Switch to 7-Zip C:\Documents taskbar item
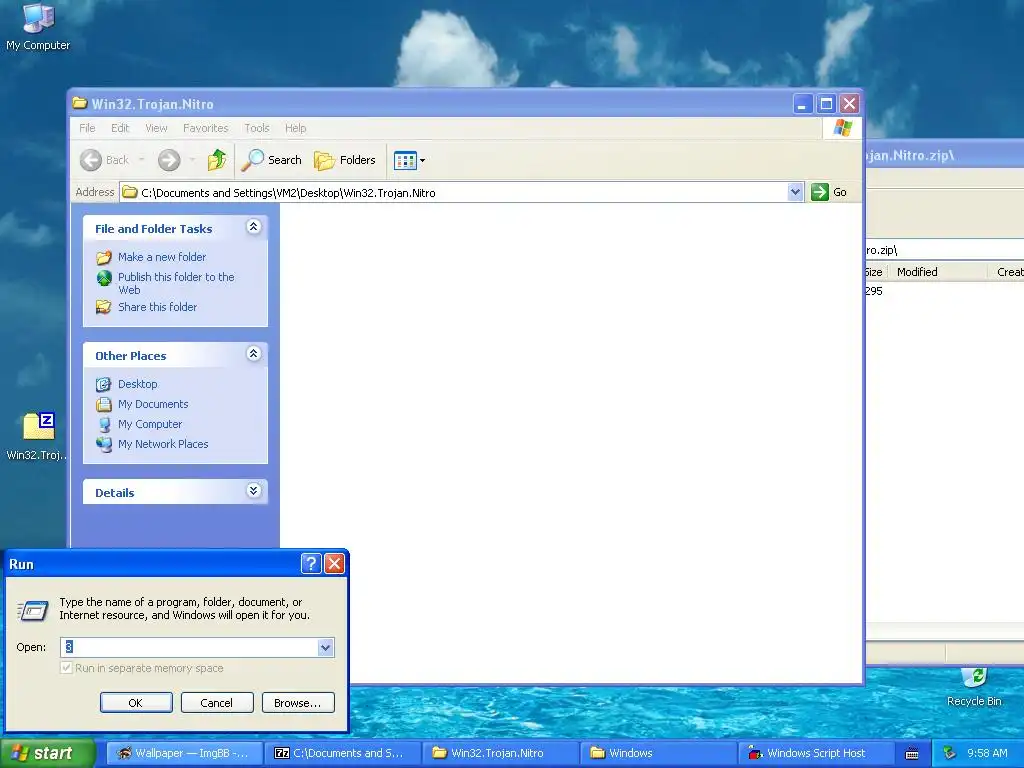The height and width of the screenshot is (768, 1024). pos(344,754)
